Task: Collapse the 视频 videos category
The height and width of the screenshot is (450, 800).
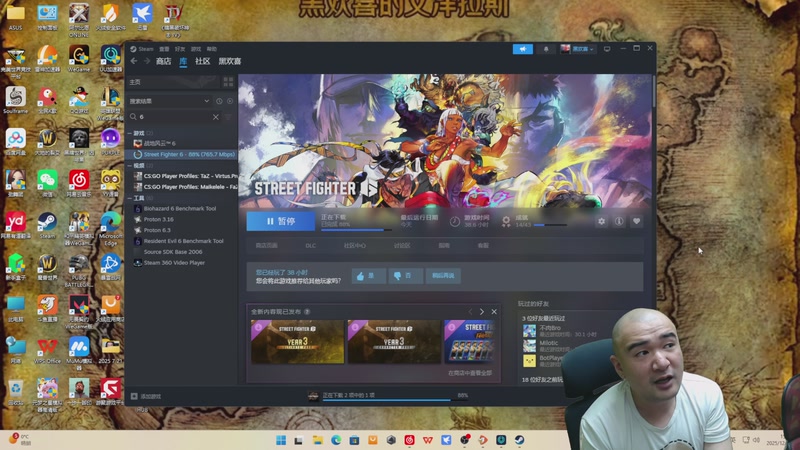Action: [137, 166]
